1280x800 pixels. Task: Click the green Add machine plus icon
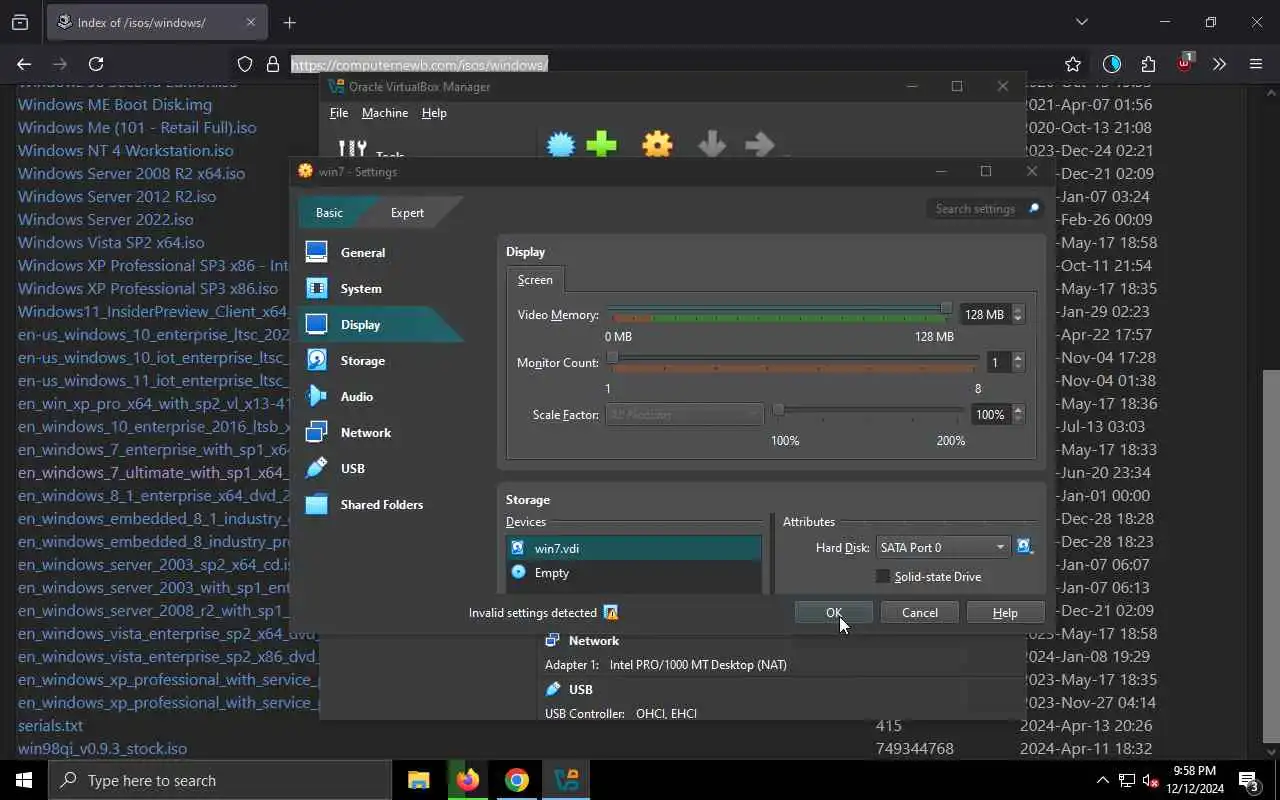coord(601,145)
